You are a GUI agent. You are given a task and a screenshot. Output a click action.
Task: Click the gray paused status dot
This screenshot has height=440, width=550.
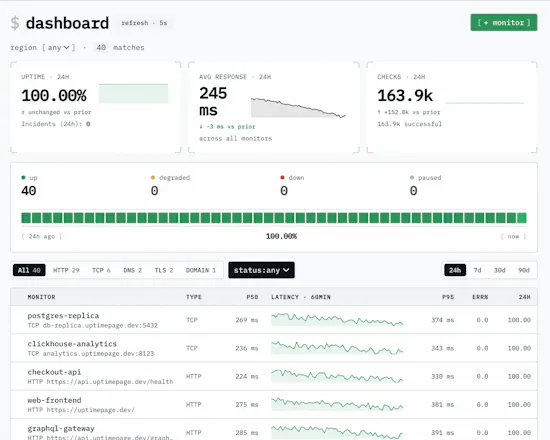(x=412, y=178)
